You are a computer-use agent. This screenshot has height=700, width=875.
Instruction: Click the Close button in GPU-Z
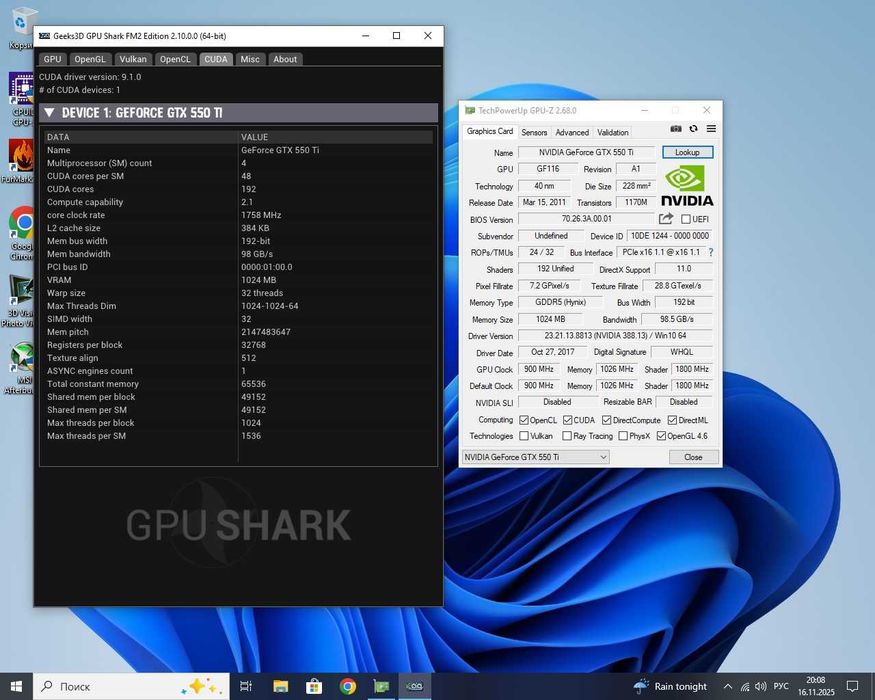coord(693,457)
